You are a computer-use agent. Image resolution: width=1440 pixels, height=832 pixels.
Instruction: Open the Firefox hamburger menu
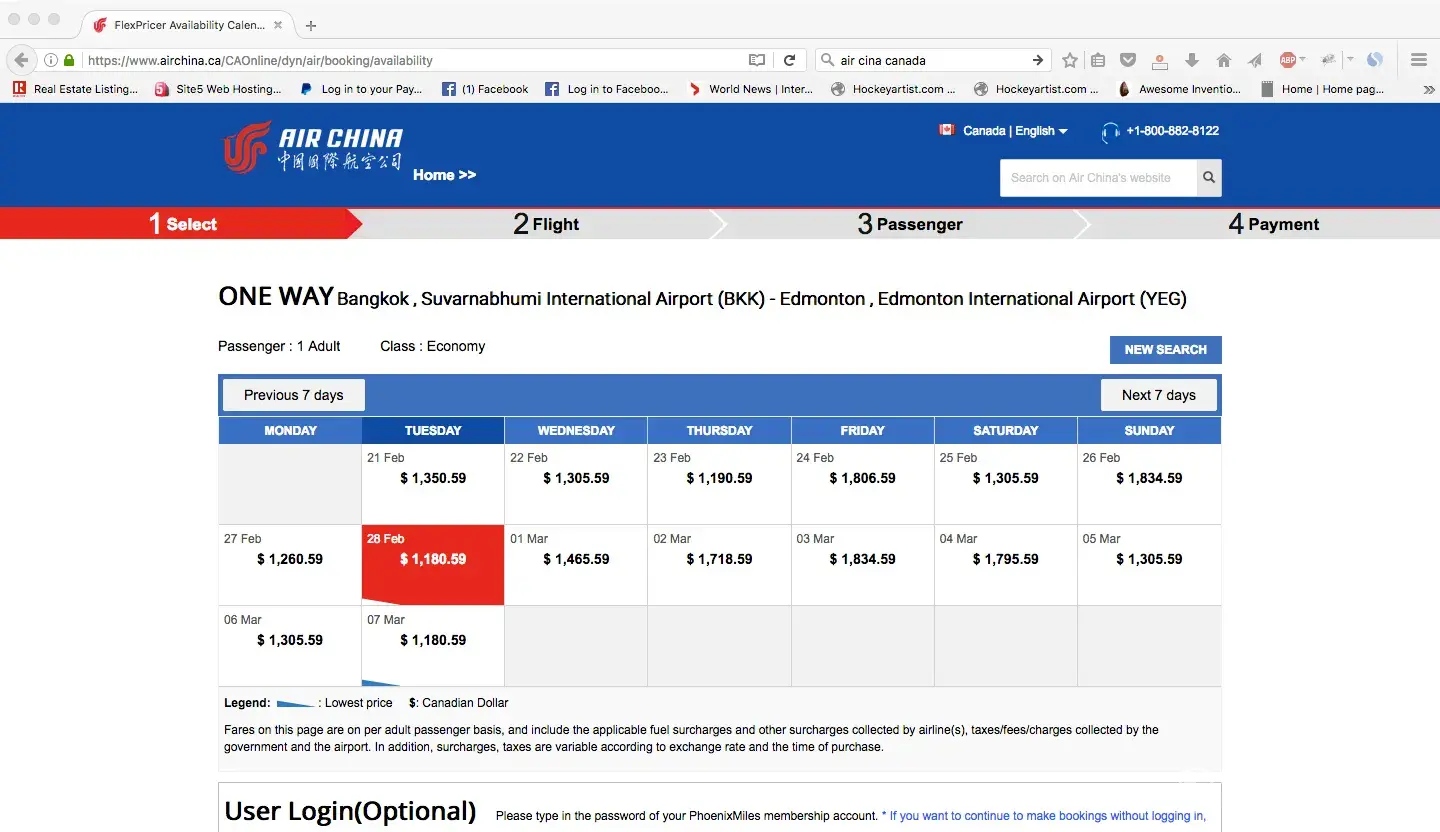pyautogui.click(x=1418, y=60)
